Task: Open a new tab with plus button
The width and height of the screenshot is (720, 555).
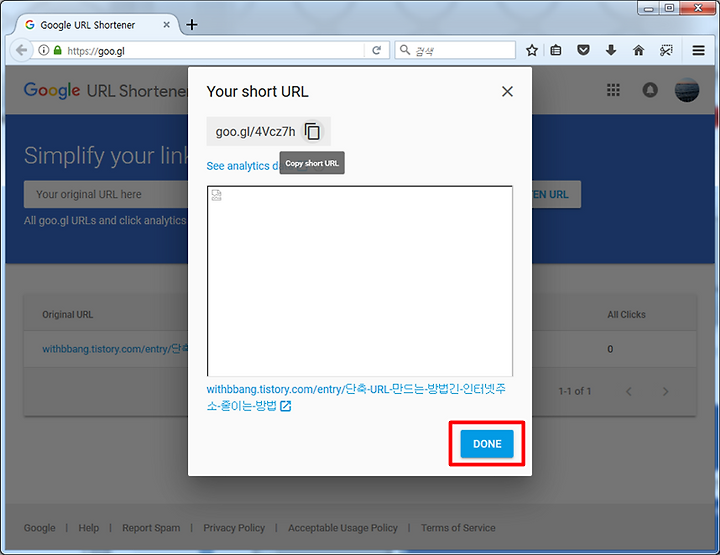Action: pyautogui.click(x=192, y=25)
